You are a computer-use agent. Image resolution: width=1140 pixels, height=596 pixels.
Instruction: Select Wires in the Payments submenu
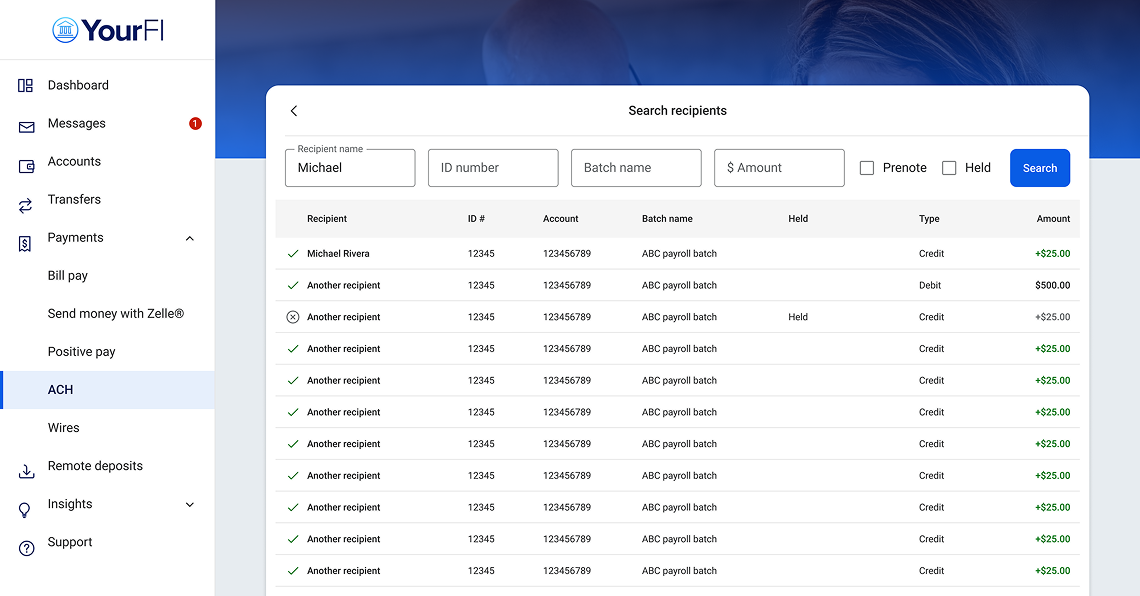[x=63, y=427]
